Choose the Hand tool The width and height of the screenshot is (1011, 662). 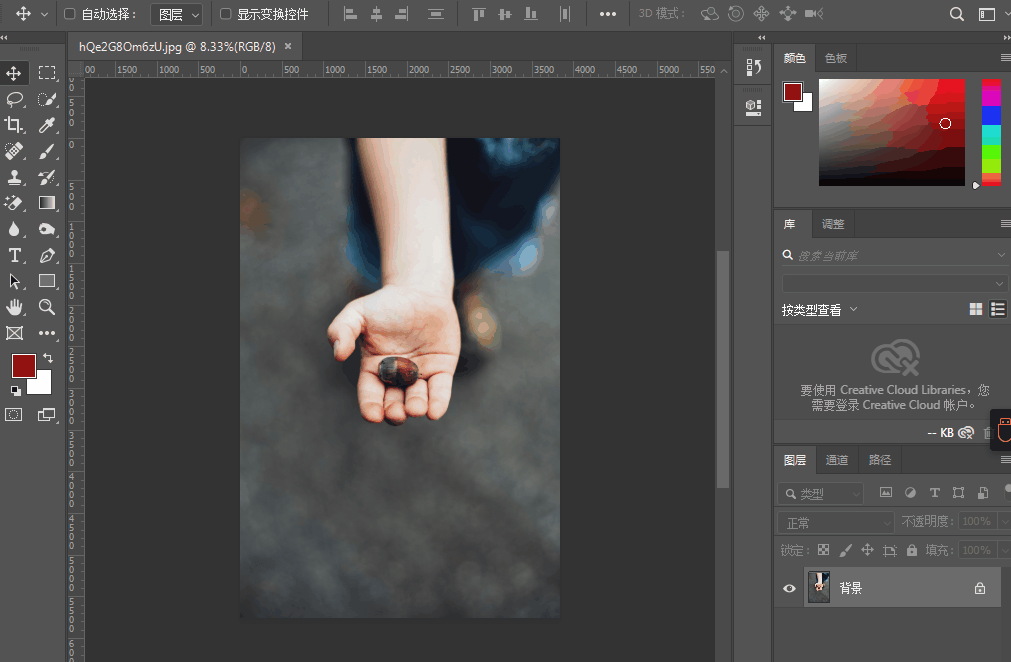tap(15, 307)
